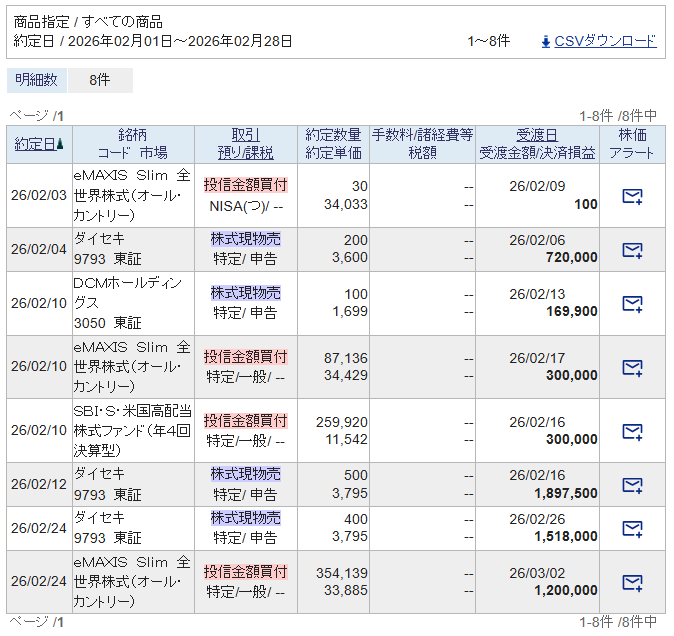674x636 pixels.
Task: Click alert icon for ダイセキ 26/02/12 trade
Action: [x=632, y=485]
